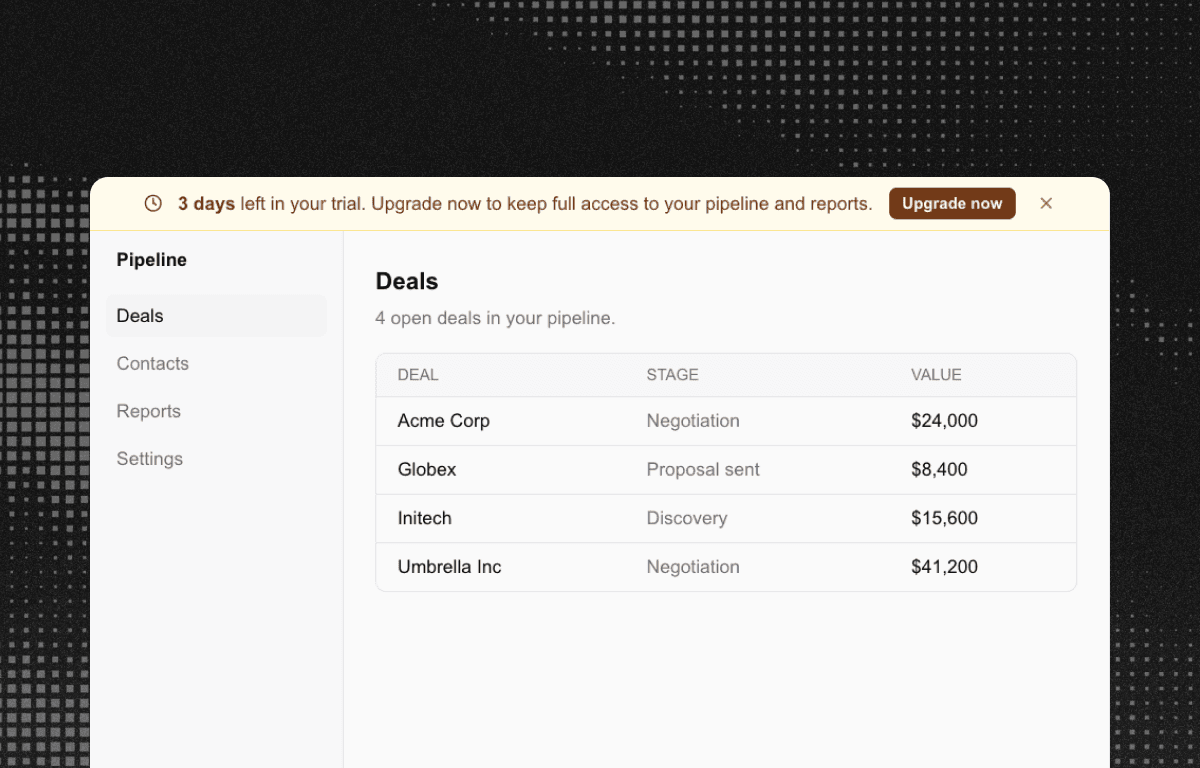This screenshot has width=1200, height=768.
Task: Click the $41,200 value cell
Action: pos(944,567)
